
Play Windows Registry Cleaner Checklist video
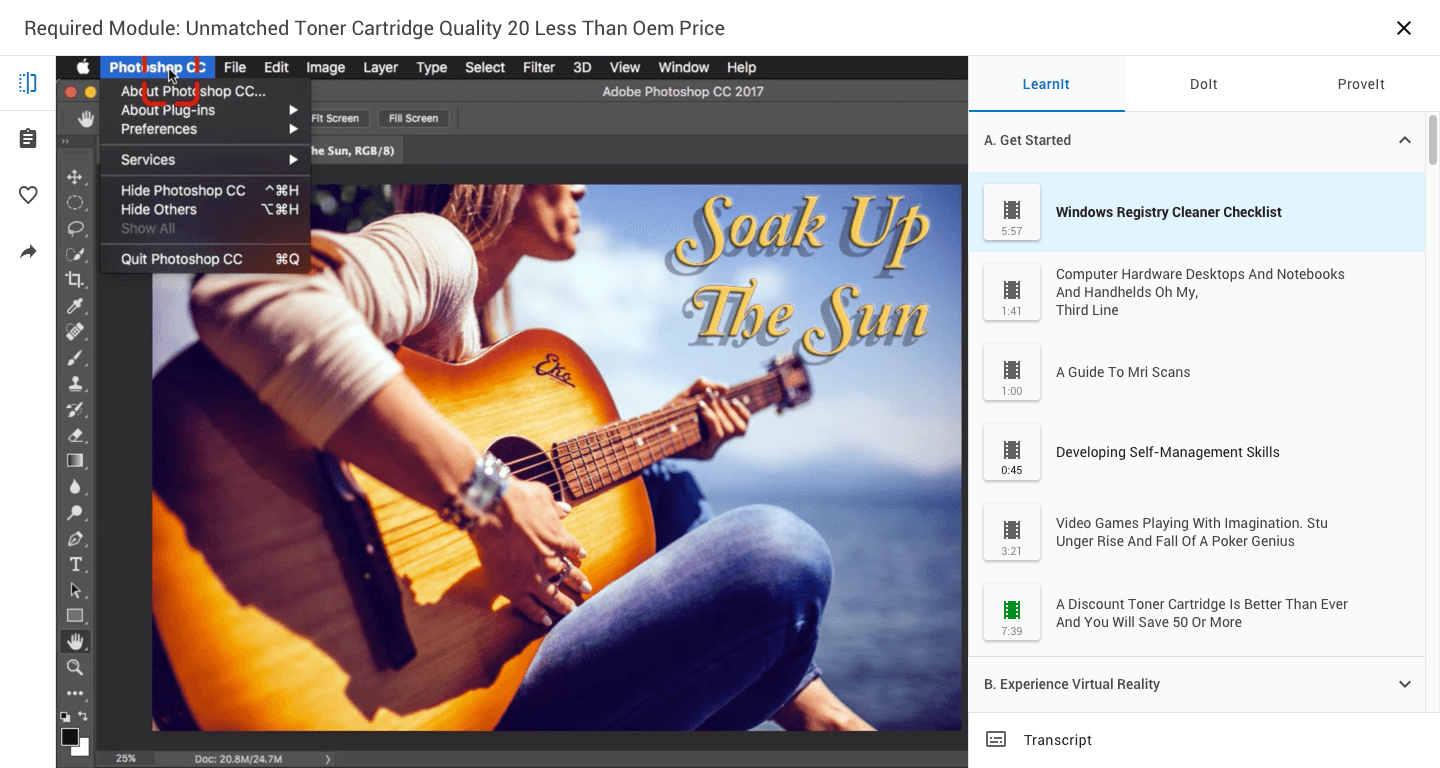[1197, 212]
